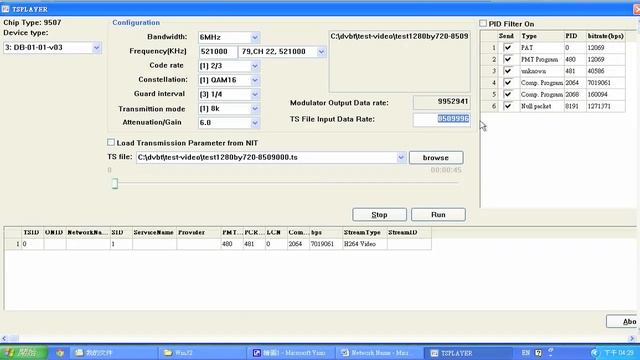Uncheck Send for the PAT row
The height and width of the screenshot is (360, 640).
tap(508, 48)
